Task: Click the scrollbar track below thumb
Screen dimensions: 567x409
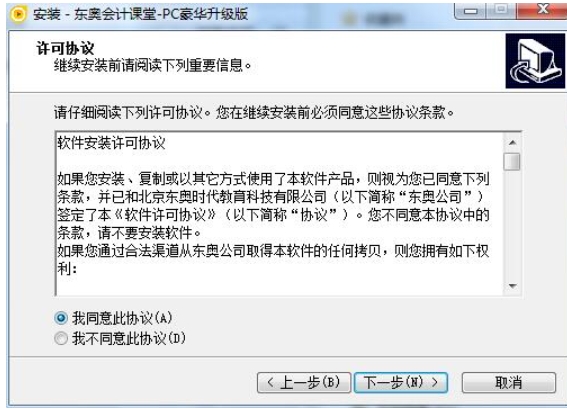Action: (512, 223)
